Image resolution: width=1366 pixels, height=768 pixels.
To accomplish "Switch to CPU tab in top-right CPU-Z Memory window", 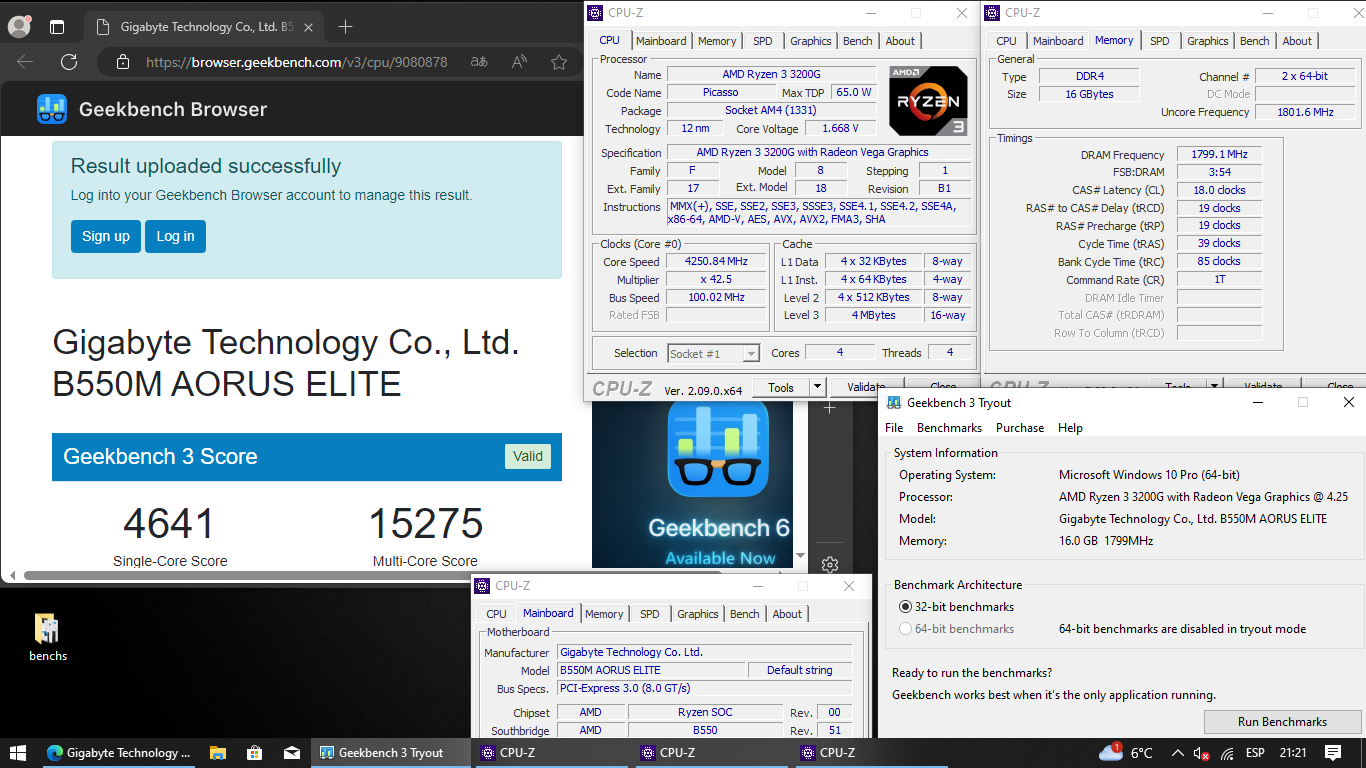I will click(x=1006, y=41).
